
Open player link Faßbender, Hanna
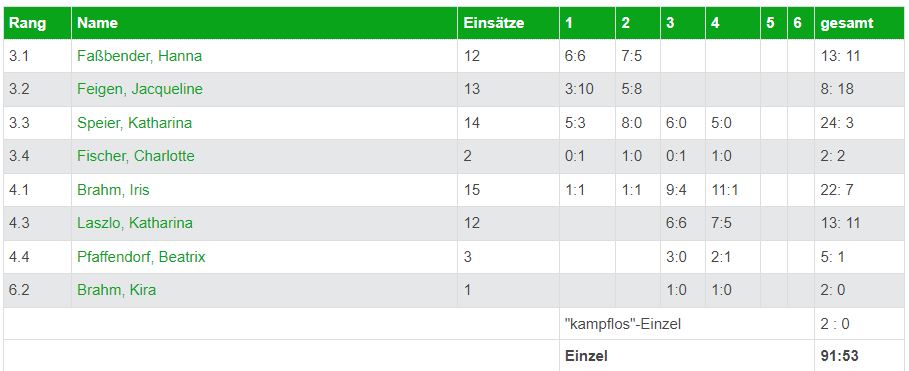(x=139, y=56)
